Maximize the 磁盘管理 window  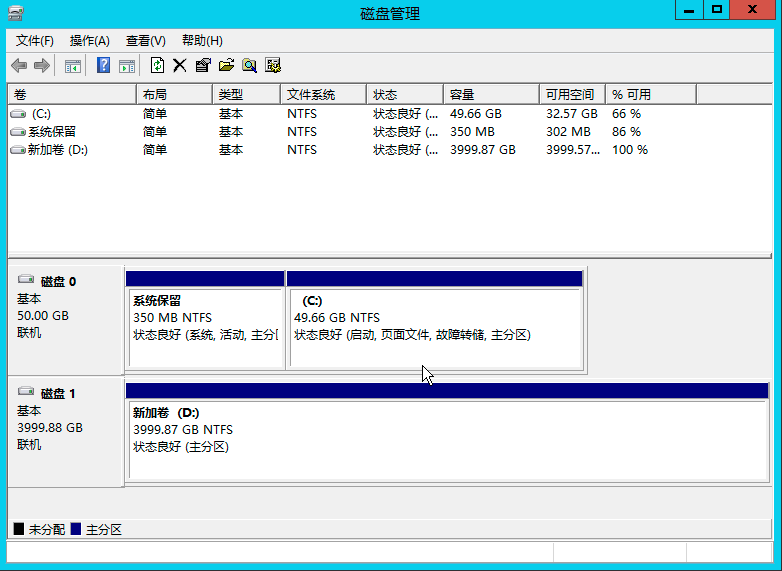coord(717,10)
